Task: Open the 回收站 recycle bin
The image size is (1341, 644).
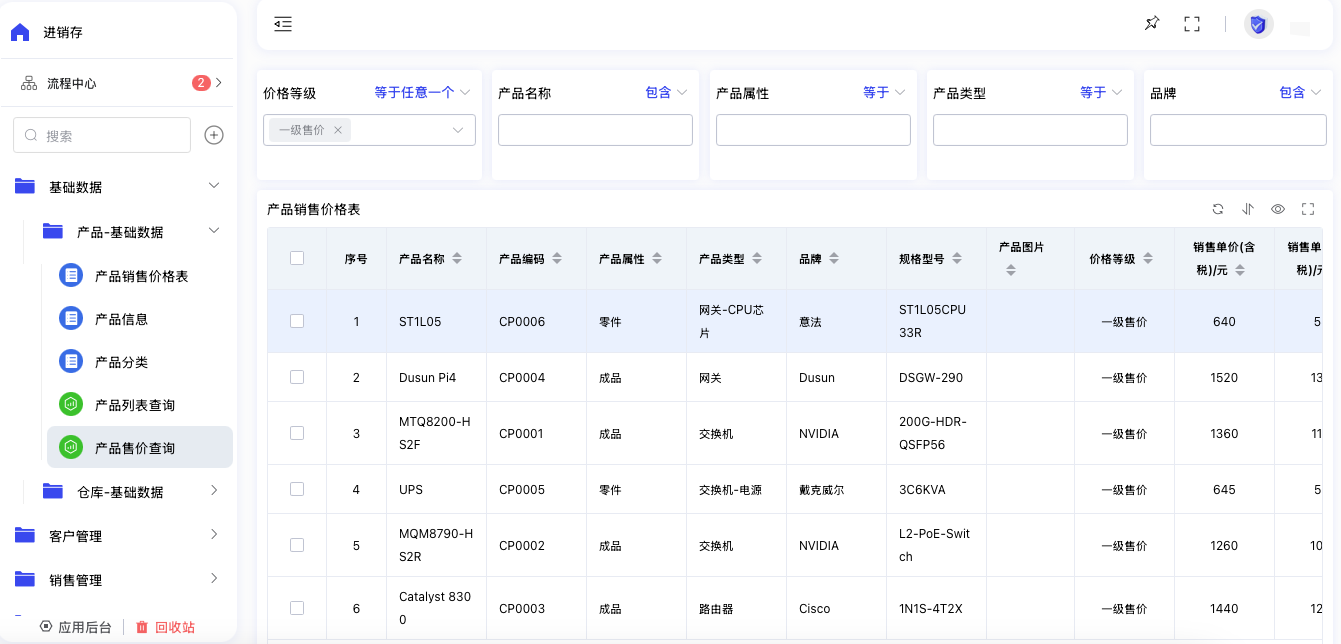Action: tap(165, 627)
